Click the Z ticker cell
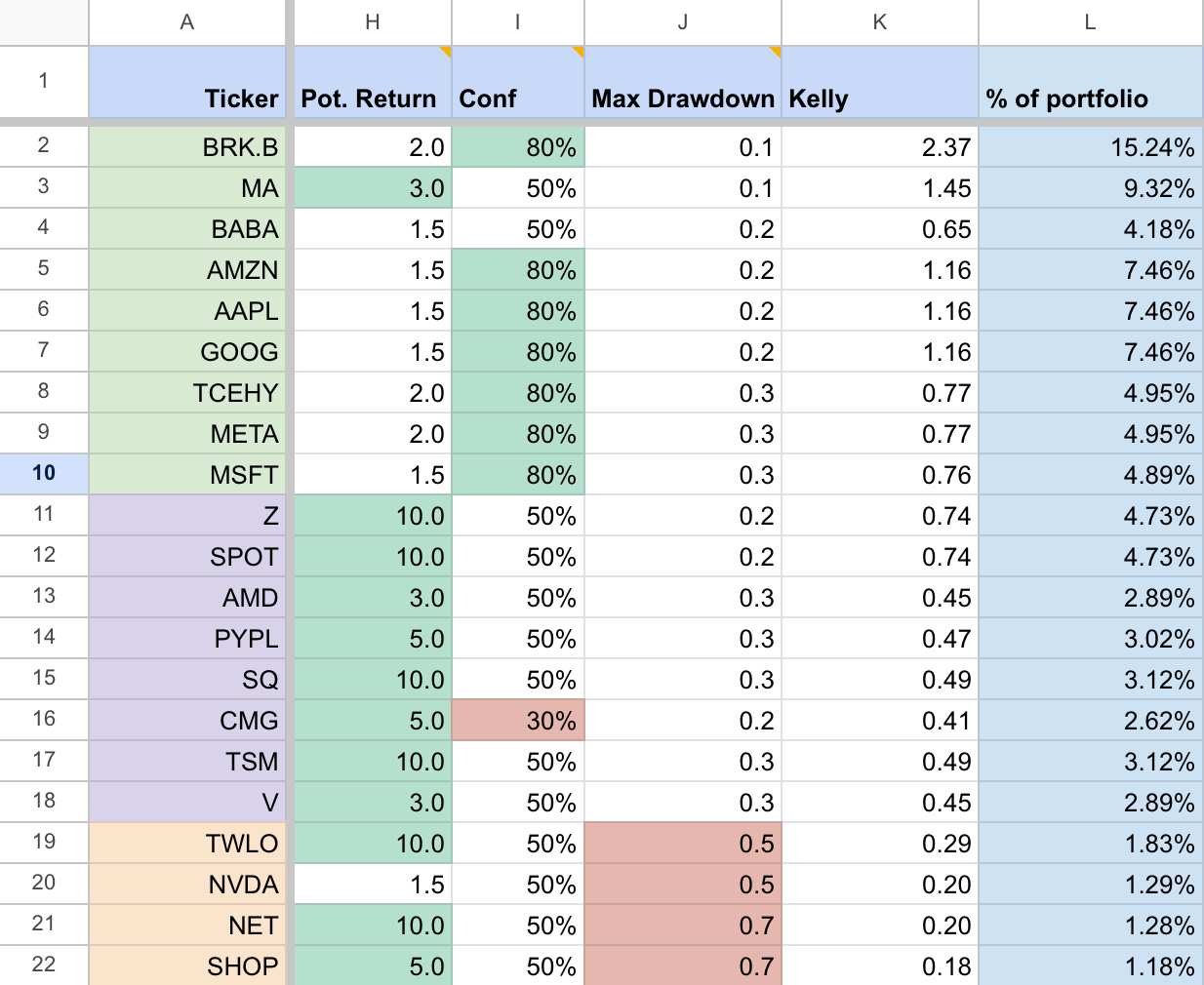Screen dimensions: 1204x985 [187, 516]
